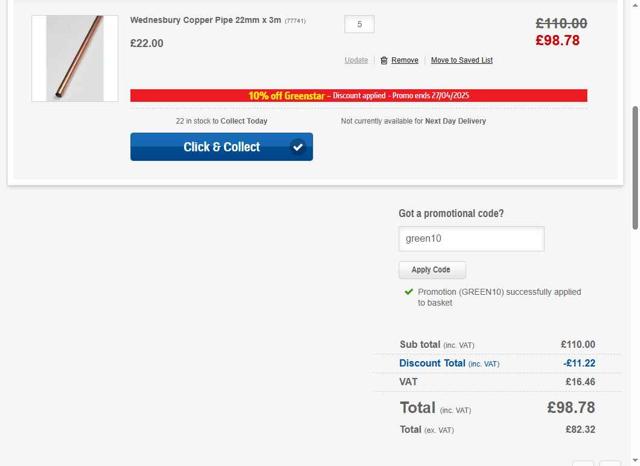The image size is (640, 466).
Task: Focus the promotional code text field
Action: [x=471, y=239]
